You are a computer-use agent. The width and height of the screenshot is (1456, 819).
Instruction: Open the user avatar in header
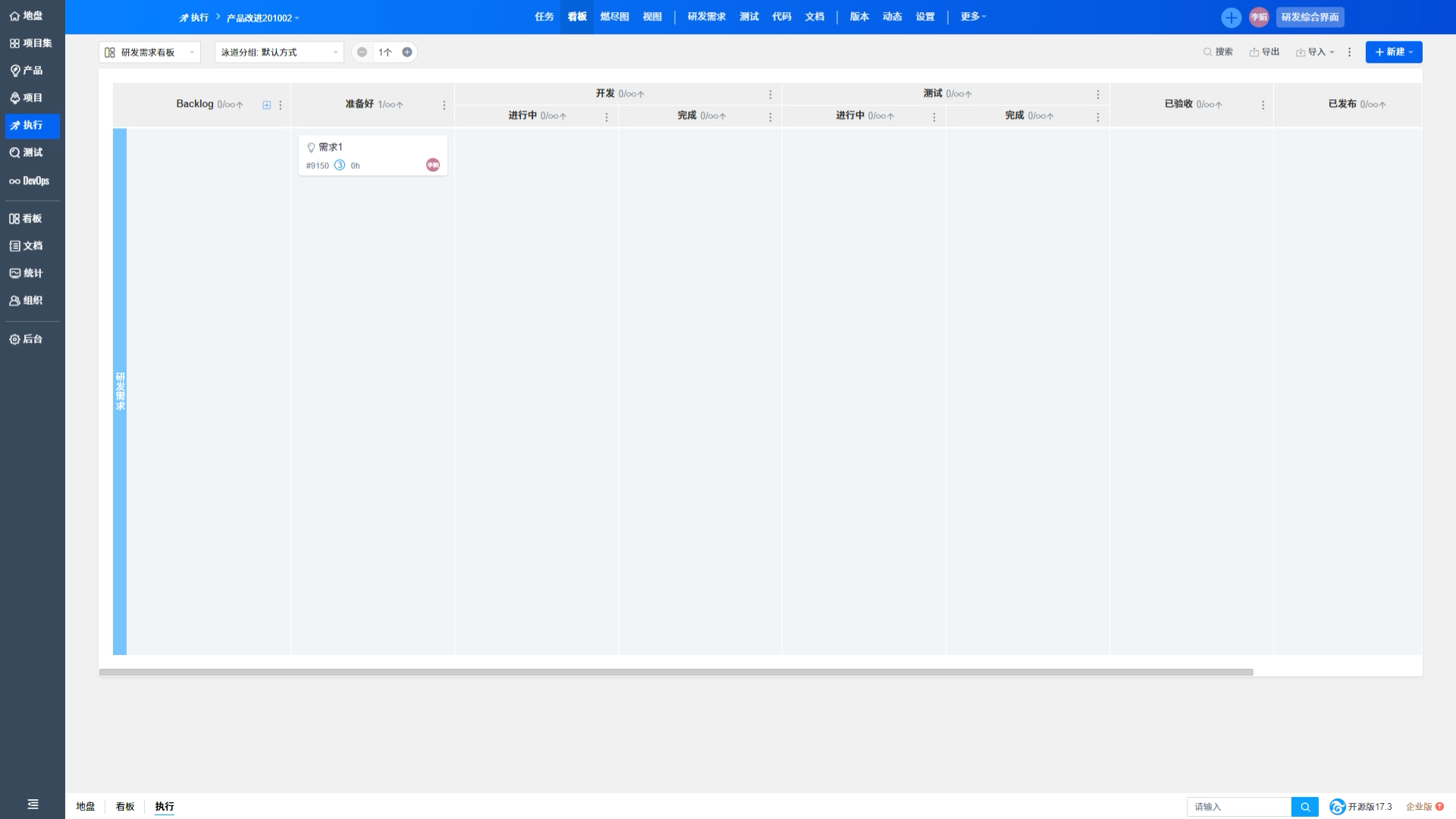[1259, 17]
